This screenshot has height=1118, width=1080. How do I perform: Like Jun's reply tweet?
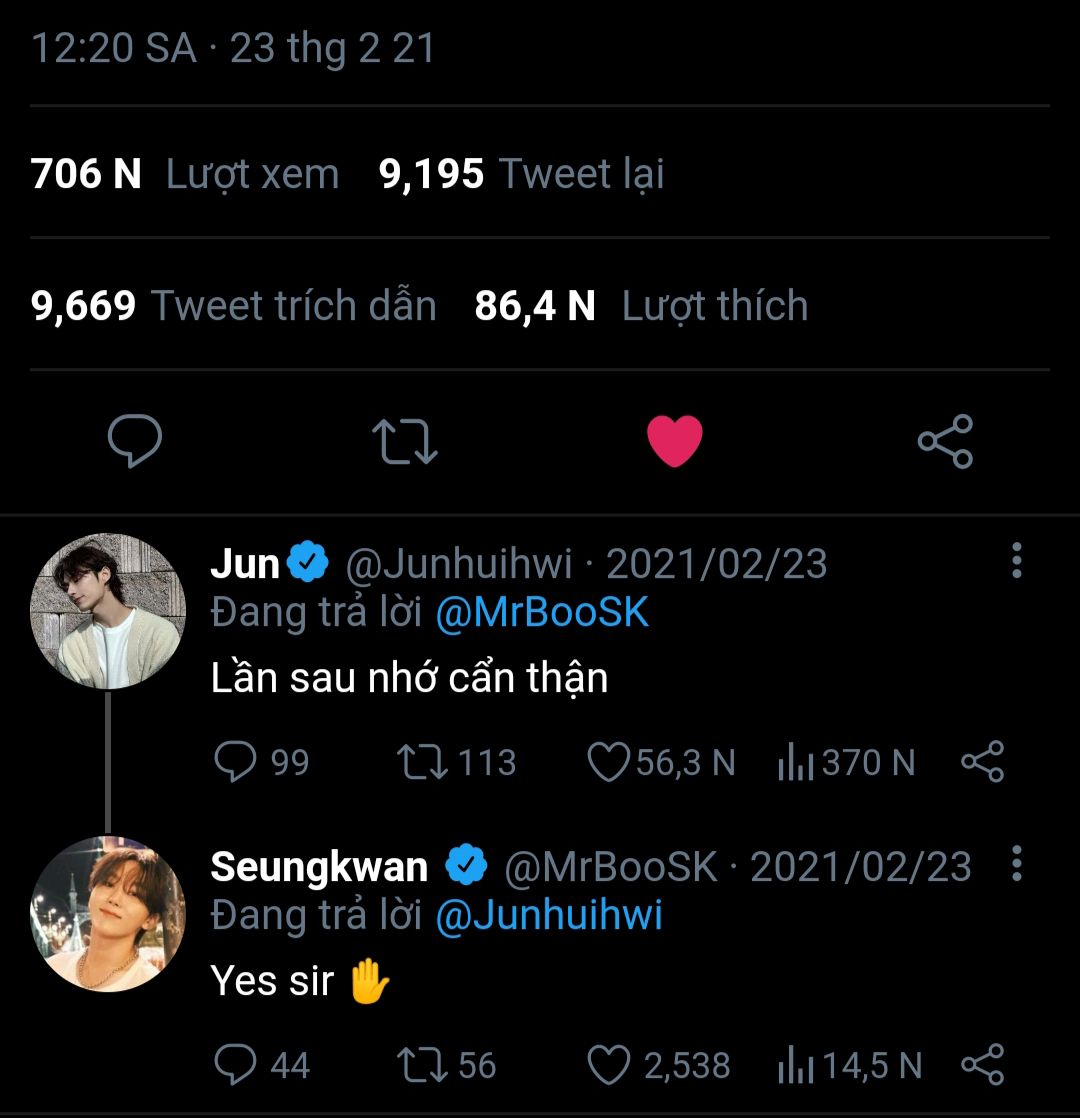coord(607,763)
